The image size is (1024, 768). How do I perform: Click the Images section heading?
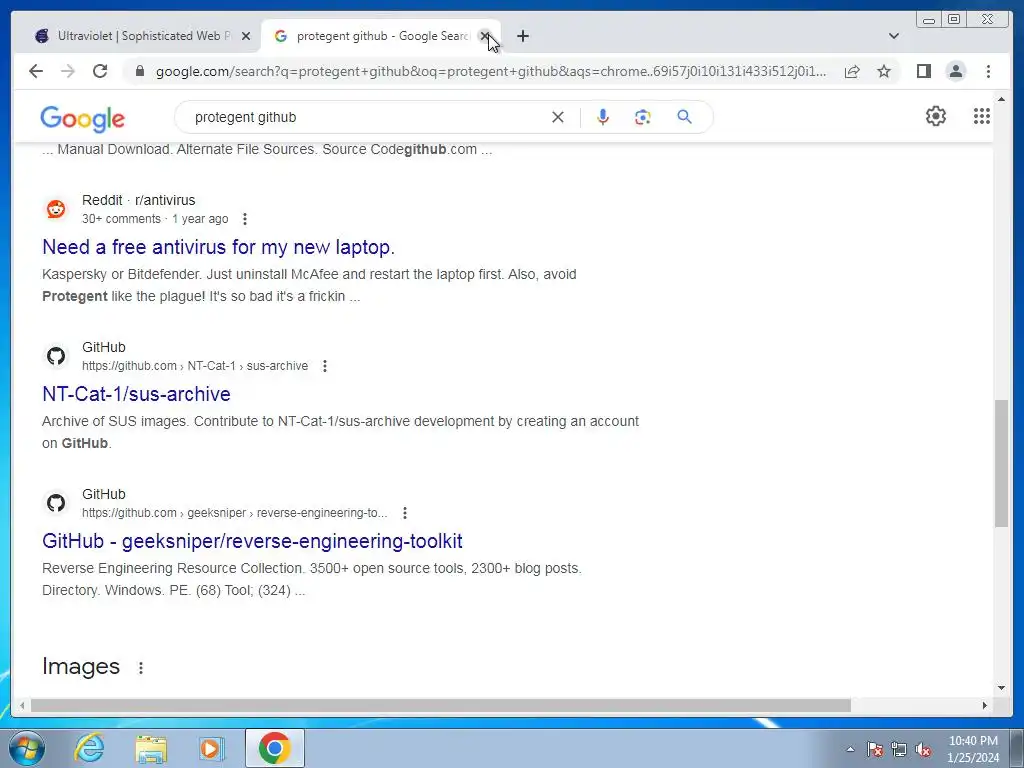81,666
